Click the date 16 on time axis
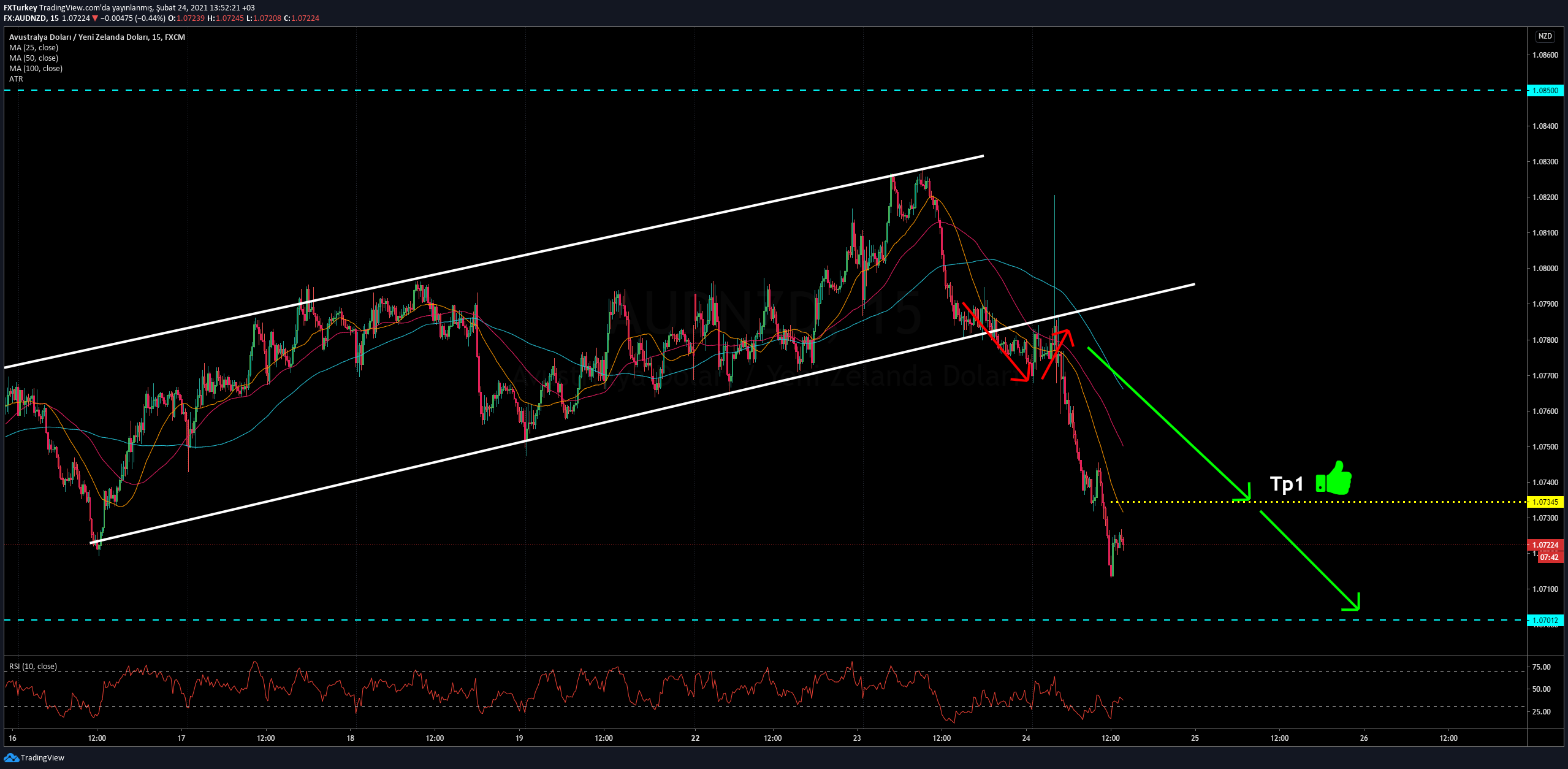This screenshot has width=1568, height=769. pyautogui.click(x=13, y=738)
